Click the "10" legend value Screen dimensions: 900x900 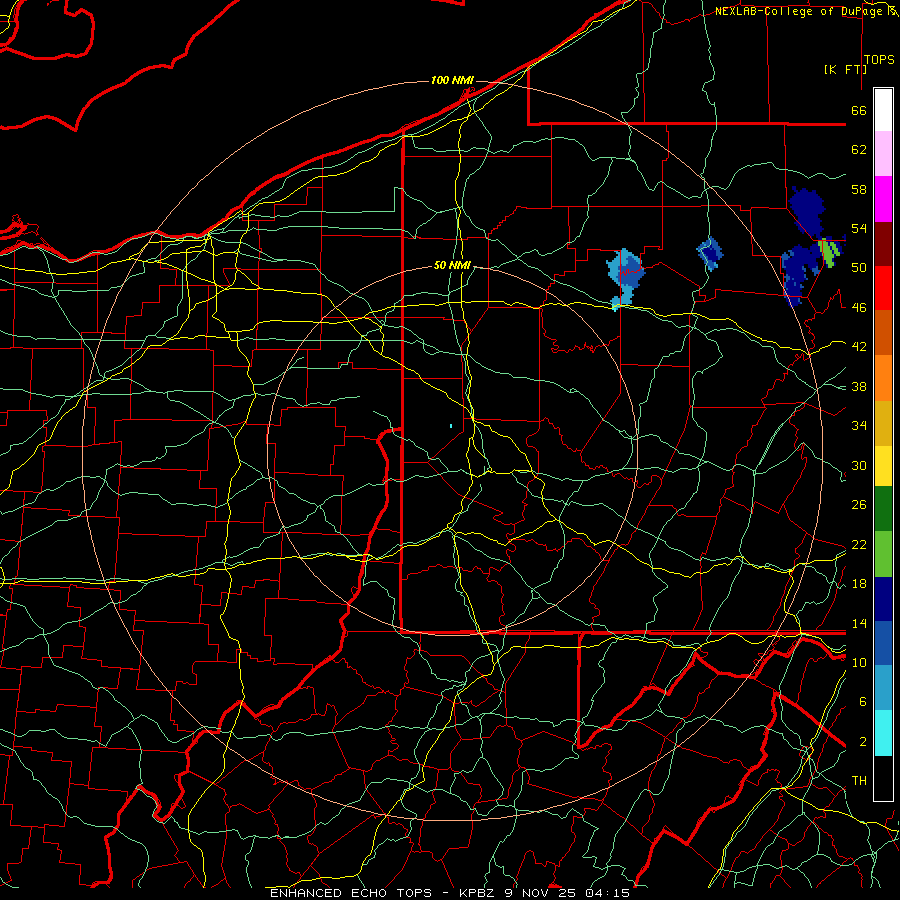coord(859,662)
